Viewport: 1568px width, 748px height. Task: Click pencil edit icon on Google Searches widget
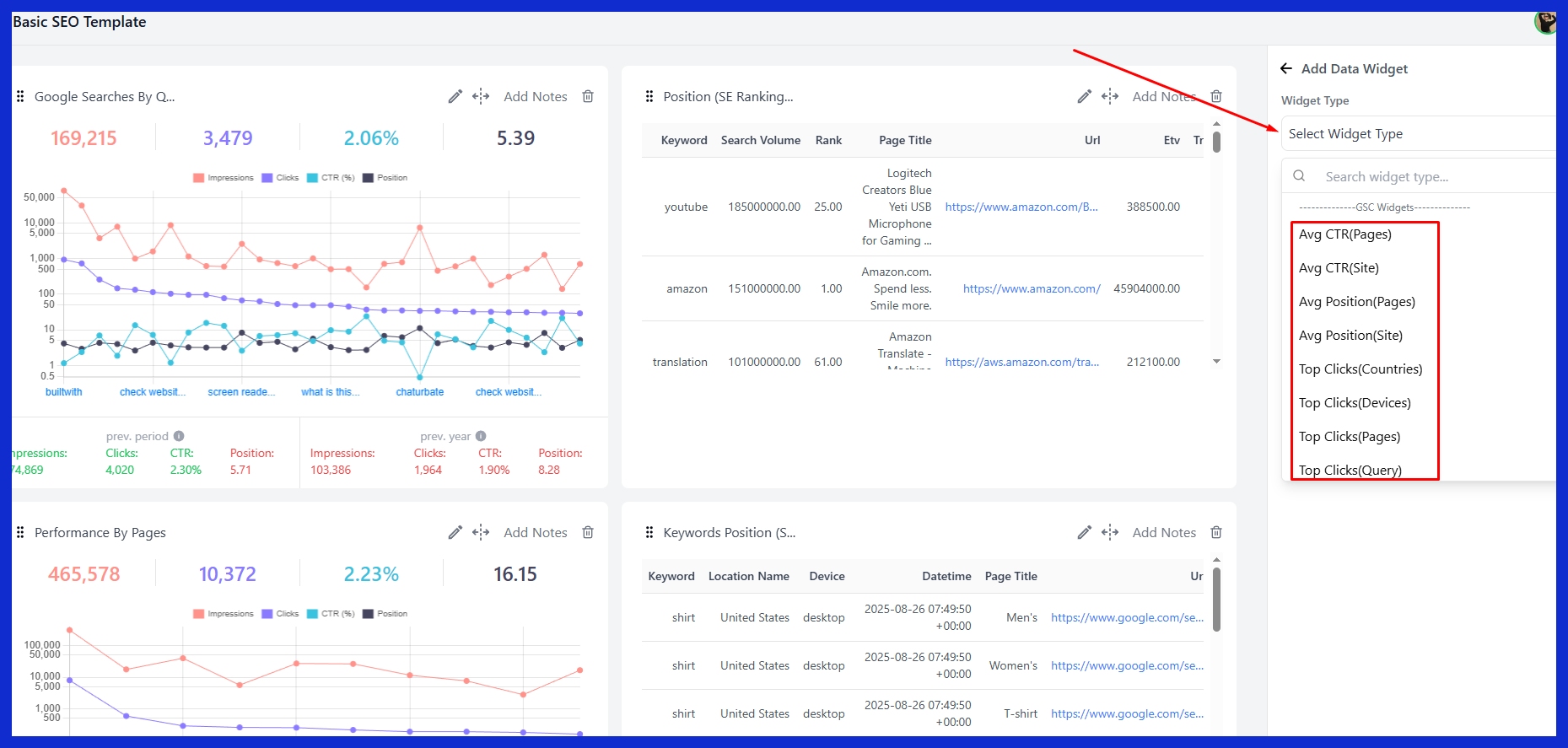(x=455, y=97)
